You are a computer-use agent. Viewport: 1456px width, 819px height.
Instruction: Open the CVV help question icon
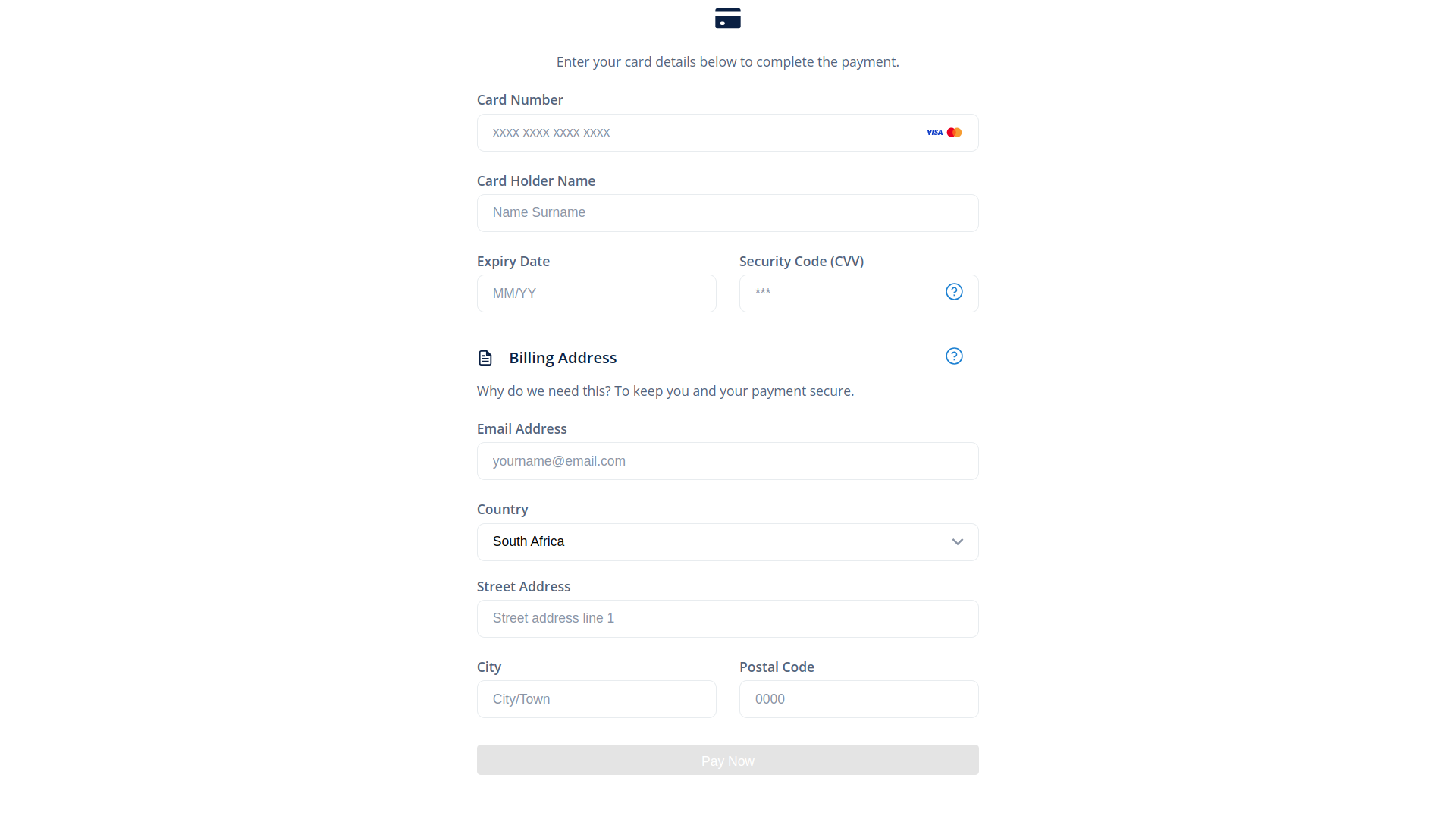click(x=954, y=292)
